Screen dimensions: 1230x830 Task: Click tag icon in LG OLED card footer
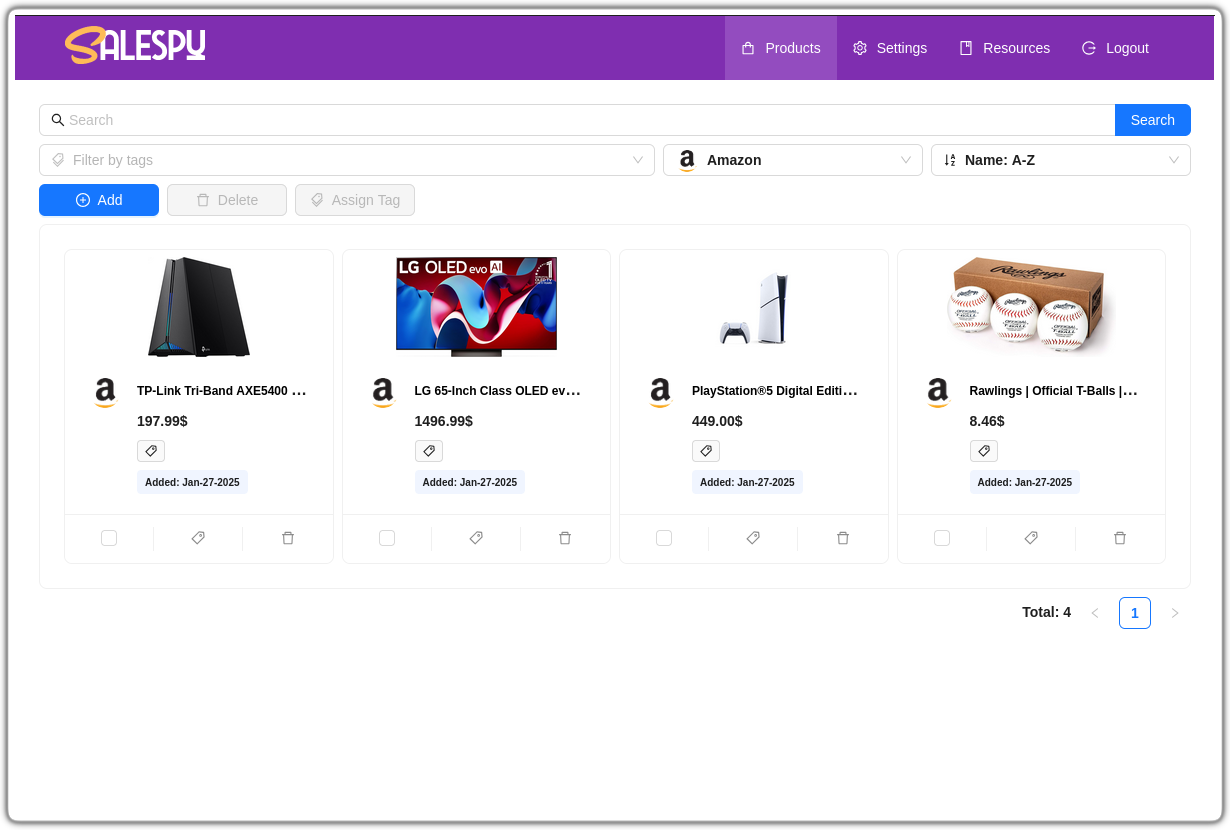[476, 538]
